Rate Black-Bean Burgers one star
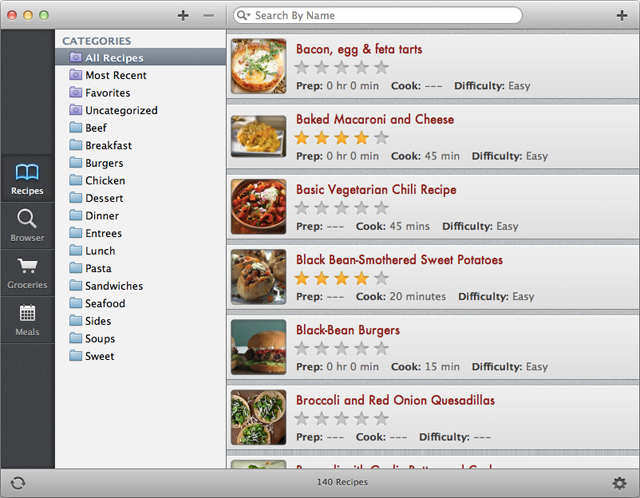The height and width of the screenshot is (498, 640). [302, 348]
